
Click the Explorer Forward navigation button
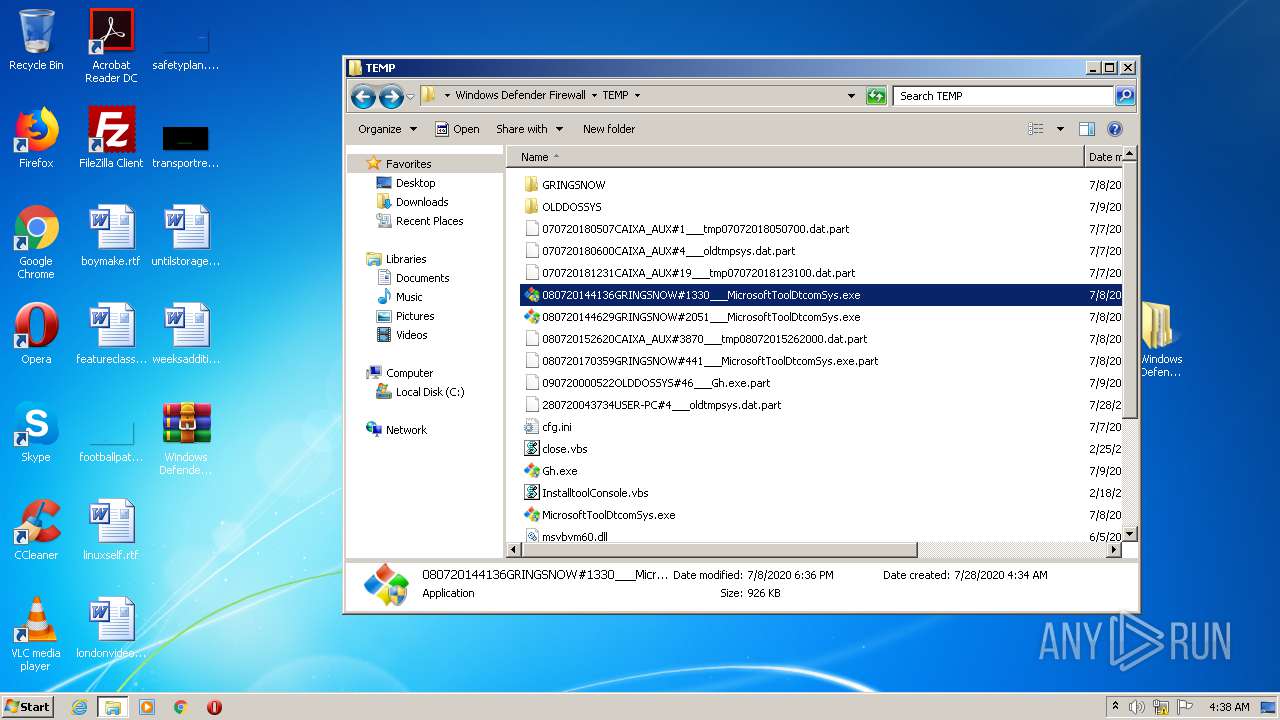point(391,96)
